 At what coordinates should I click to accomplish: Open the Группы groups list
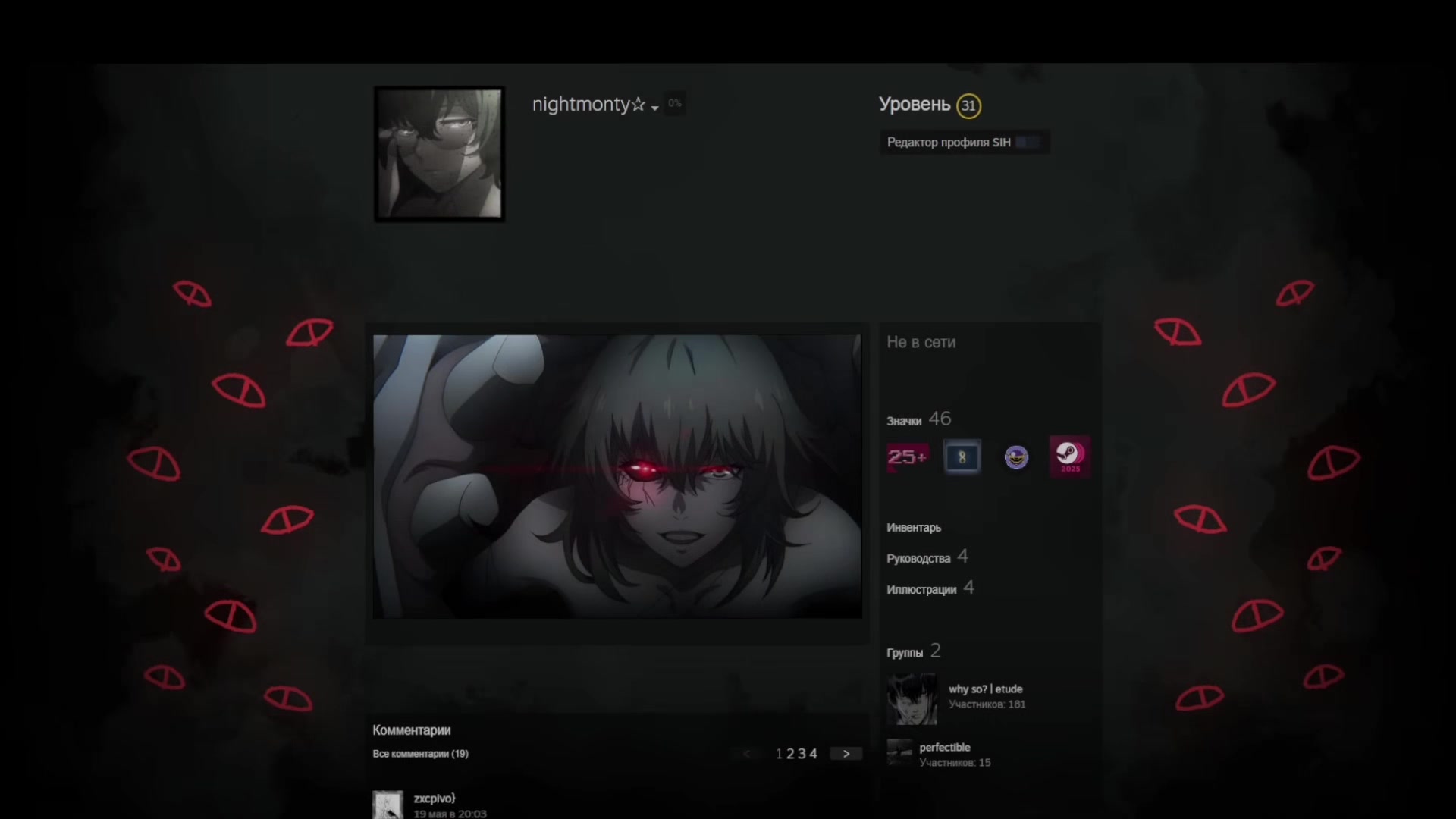905,653
